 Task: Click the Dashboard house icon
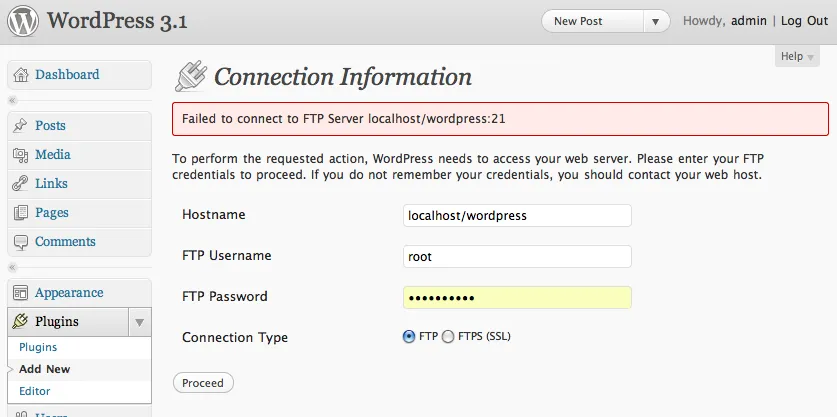[20, 75]
